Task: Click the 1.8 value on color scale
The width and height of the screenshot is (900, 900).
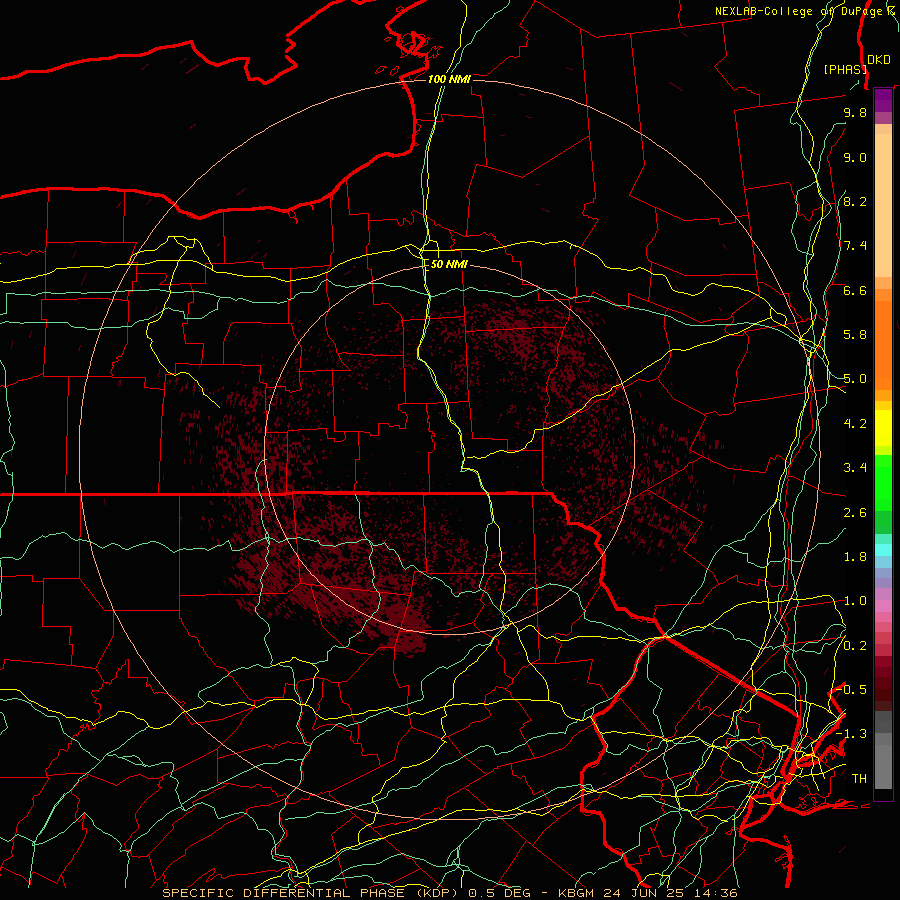Action: tap(855, 557)
